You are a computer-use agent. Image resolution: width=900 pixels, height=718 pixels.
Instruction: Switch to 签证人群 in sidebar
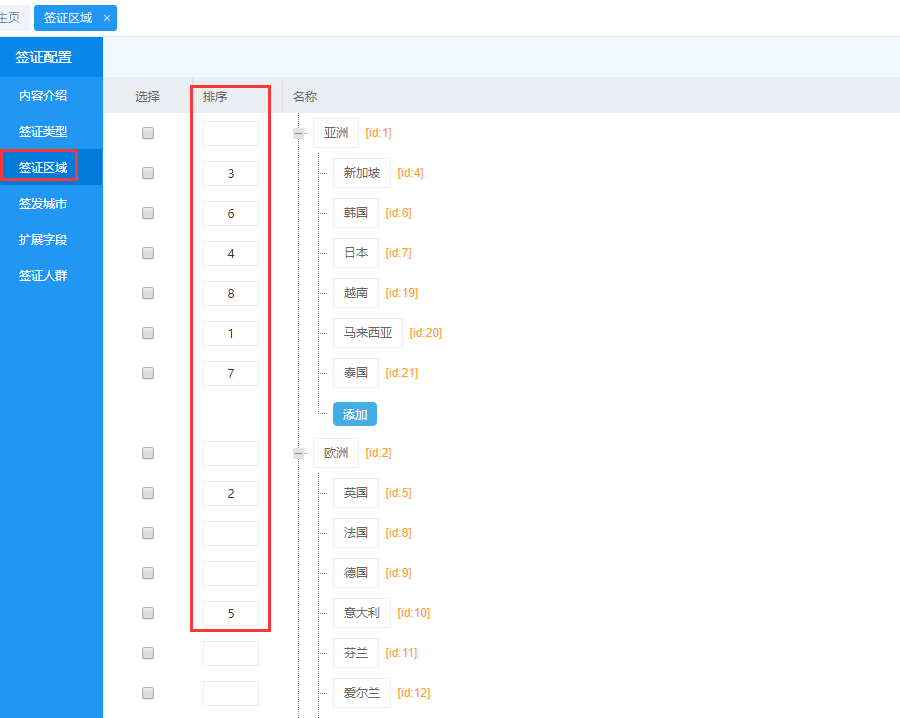[43, 276]
